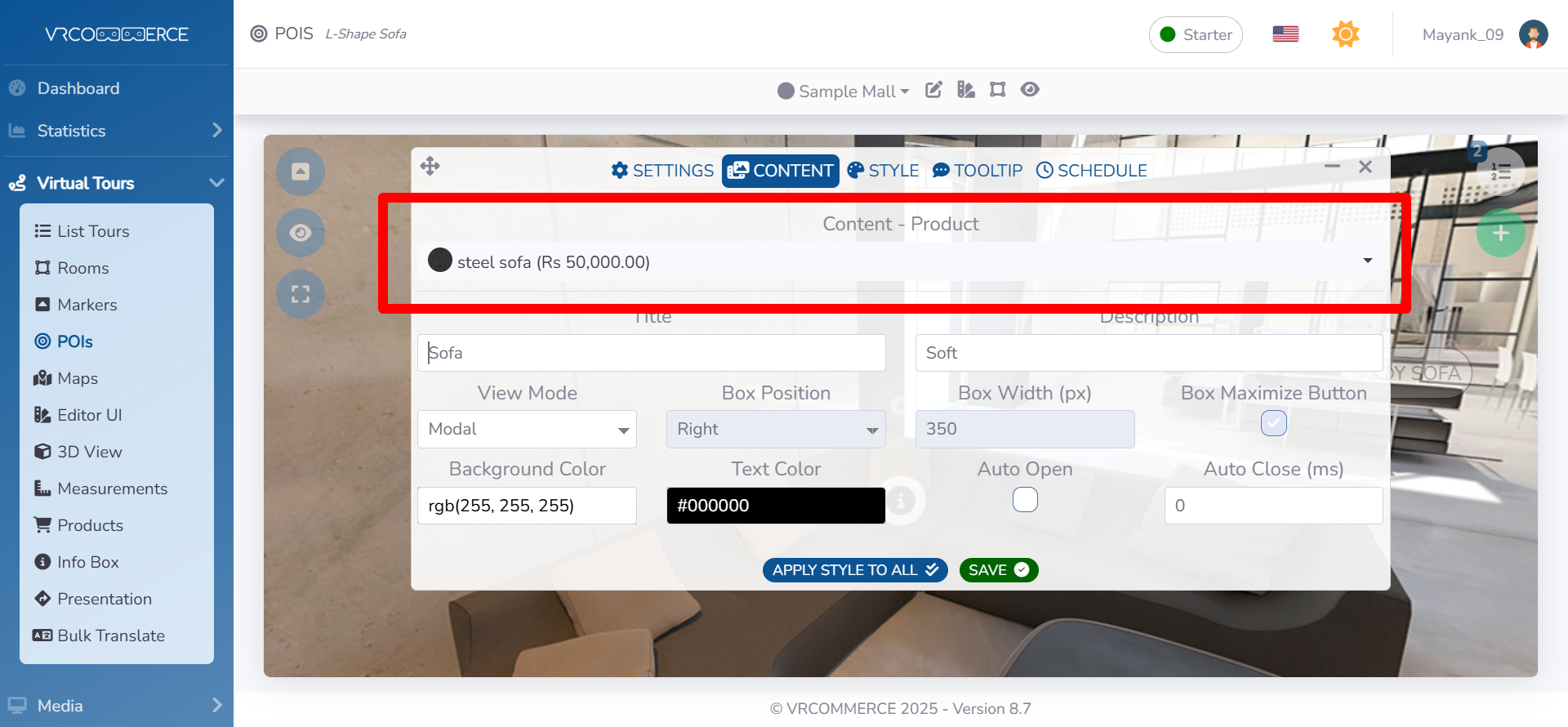Open the View Mode dropdown
Image resolution: width=1568 pixels, height=727 pixels.
[527, 430]
